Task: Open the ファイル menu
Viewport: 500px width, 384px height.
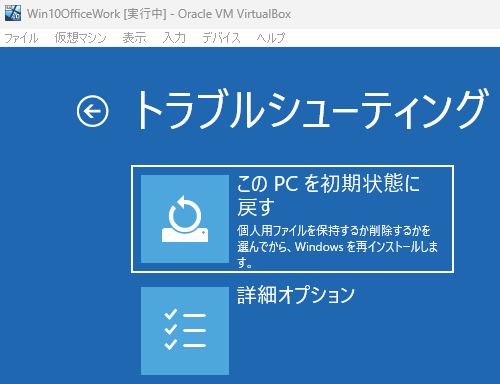Action: pyautogui.click(x=21, y=38)
